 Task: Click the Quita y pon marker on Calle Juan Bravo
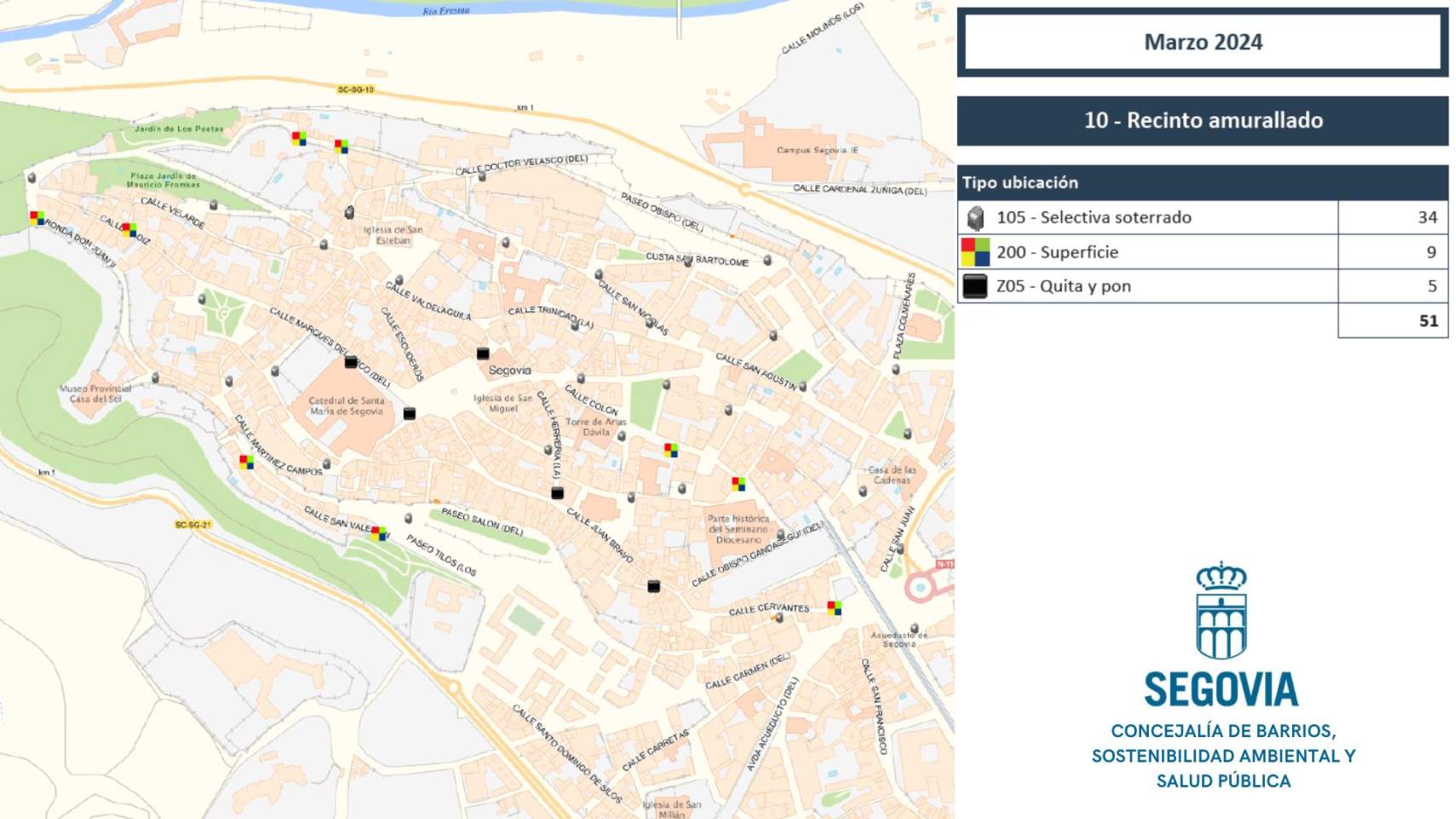pos(653,586)
